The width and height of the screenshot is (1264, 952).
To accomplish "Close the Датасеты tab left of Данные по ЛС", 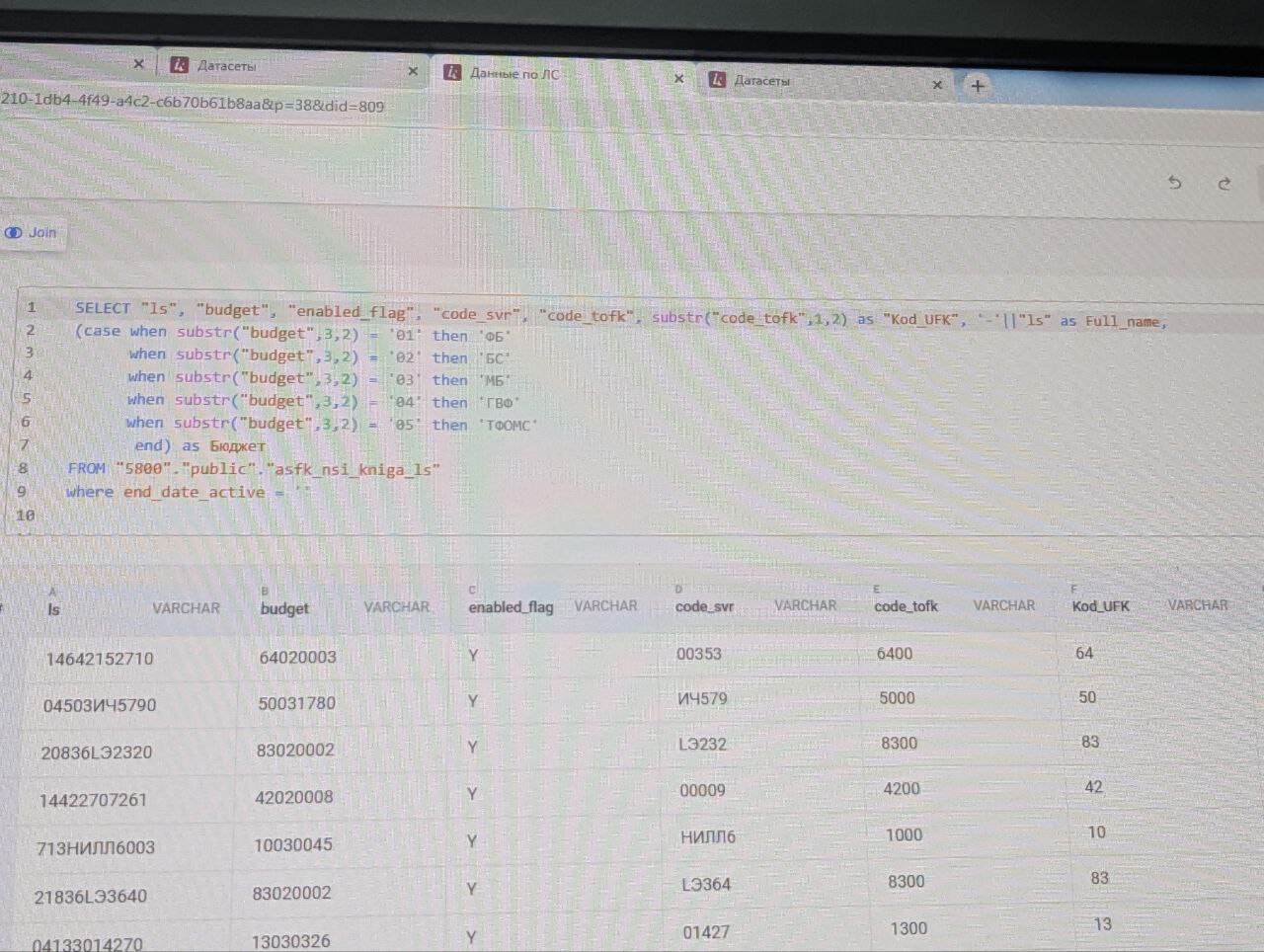I will [x=413, y=71].
